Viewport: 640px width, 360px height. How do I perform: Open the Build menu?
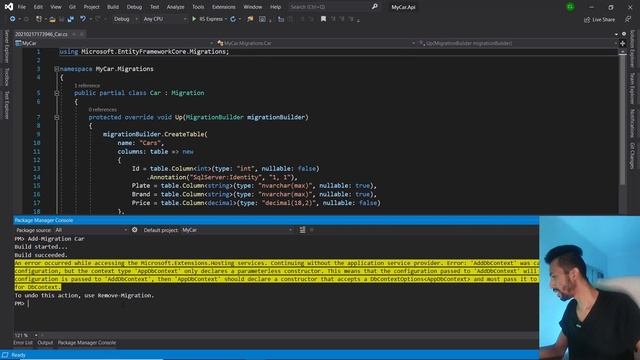[x=113, y=7]
